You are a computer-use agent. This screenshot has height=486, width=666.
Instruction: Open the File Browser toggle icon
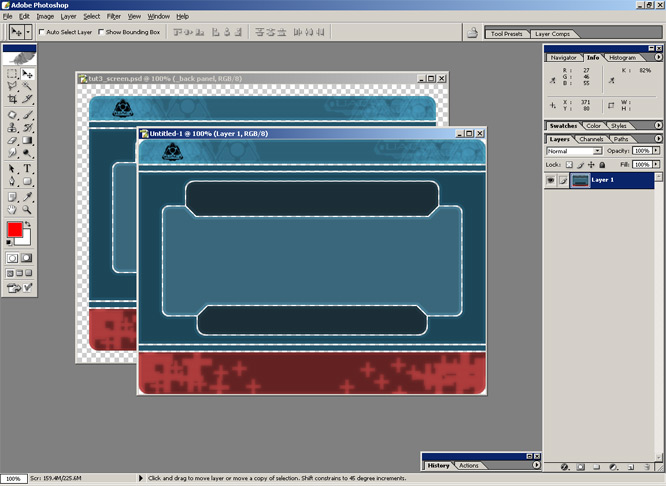472,33
